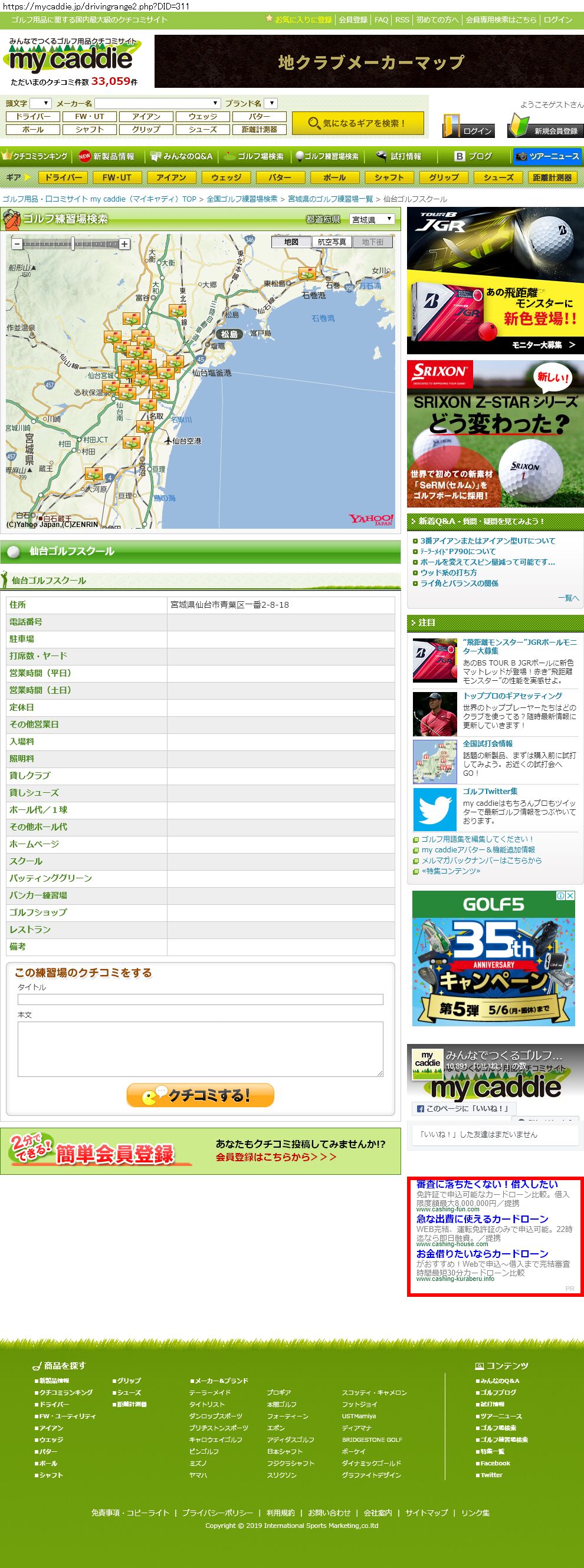The image size is (584, 1568).
Task: Switch map to 航空写真 view
Action: point(332,242)
